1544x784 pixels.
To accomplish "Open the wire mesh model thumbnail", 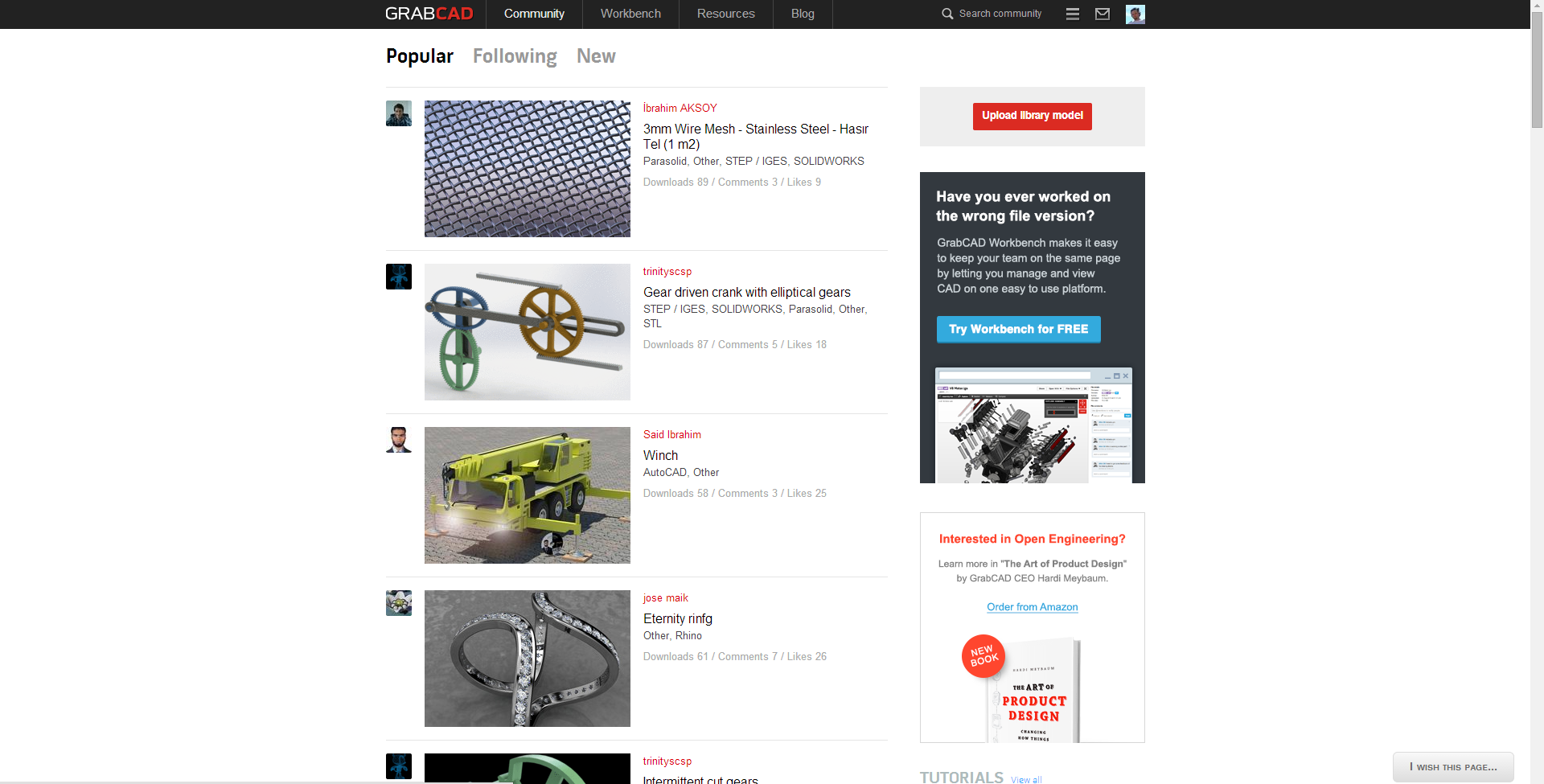I will pyautogui.click(x=528, y=169).
